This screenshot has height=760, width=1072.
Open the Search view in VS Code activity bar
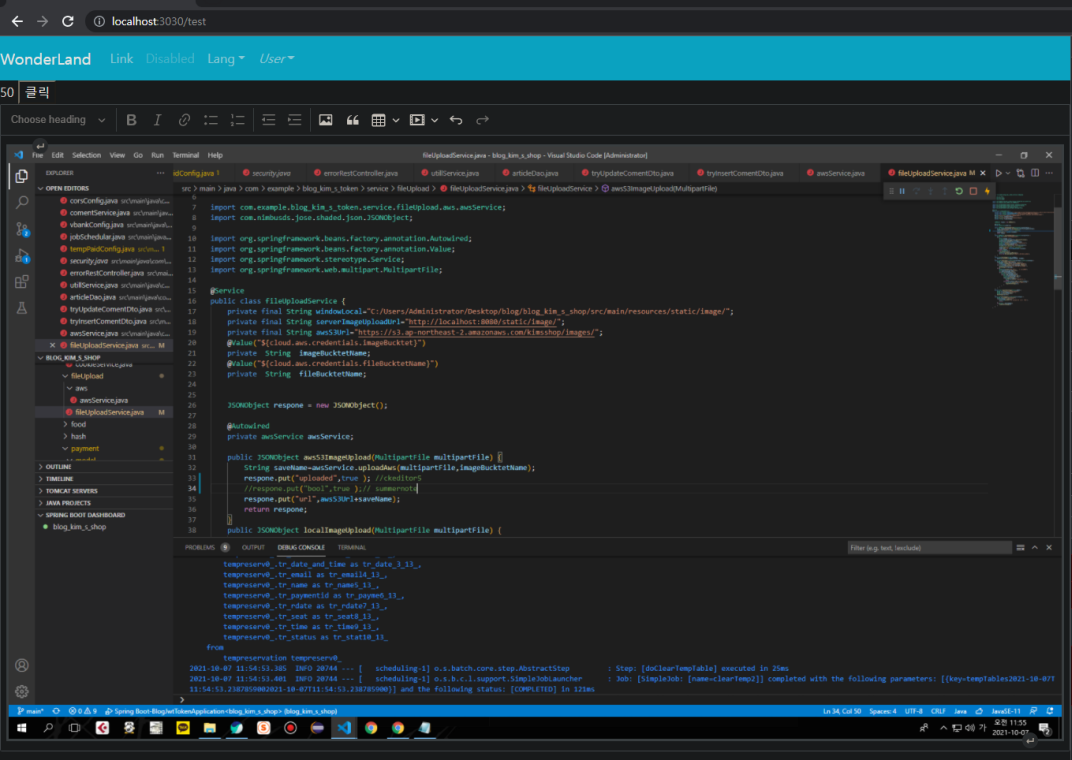pos(22,202)
